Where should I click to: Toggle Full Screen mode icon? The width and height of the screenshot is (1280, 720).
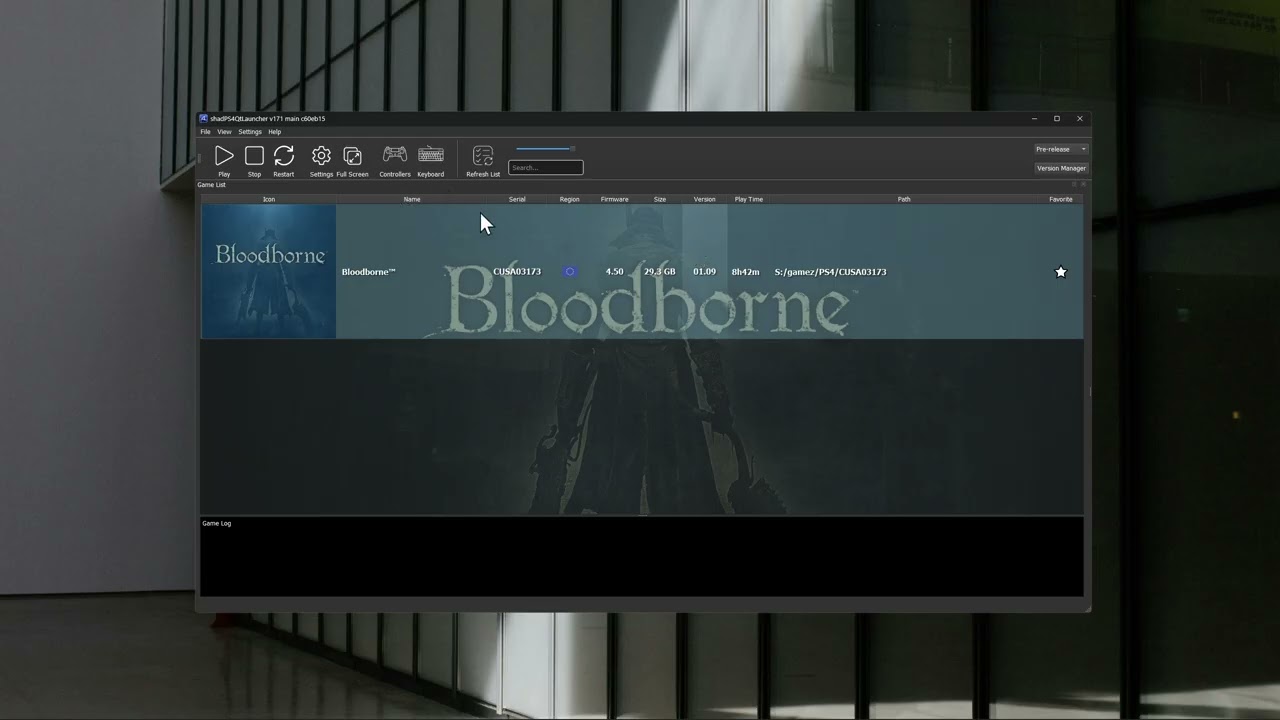[352, 156]
